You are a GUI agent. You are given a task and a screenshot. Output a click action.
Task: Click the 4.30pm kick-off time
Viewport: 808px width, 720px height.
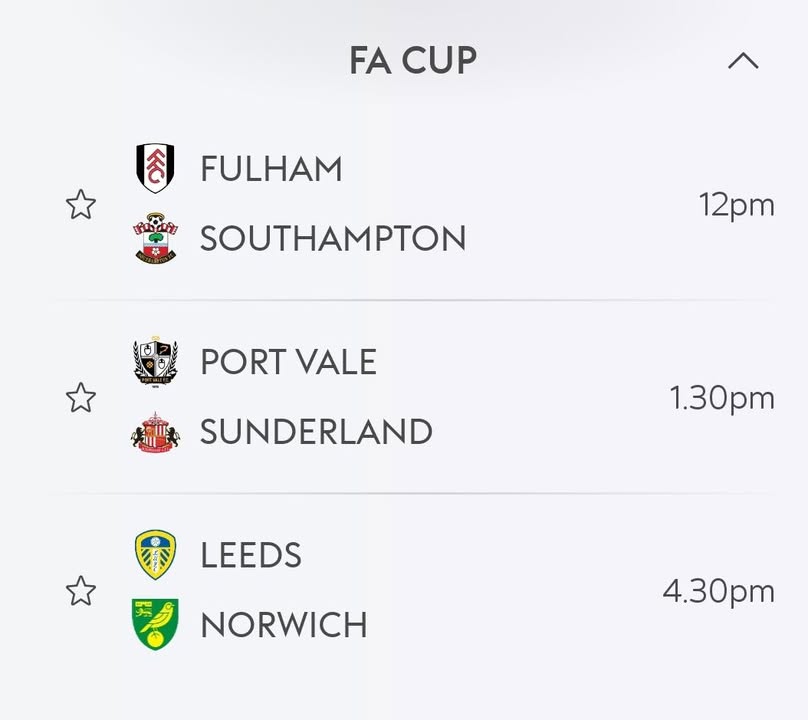[718, 591]
